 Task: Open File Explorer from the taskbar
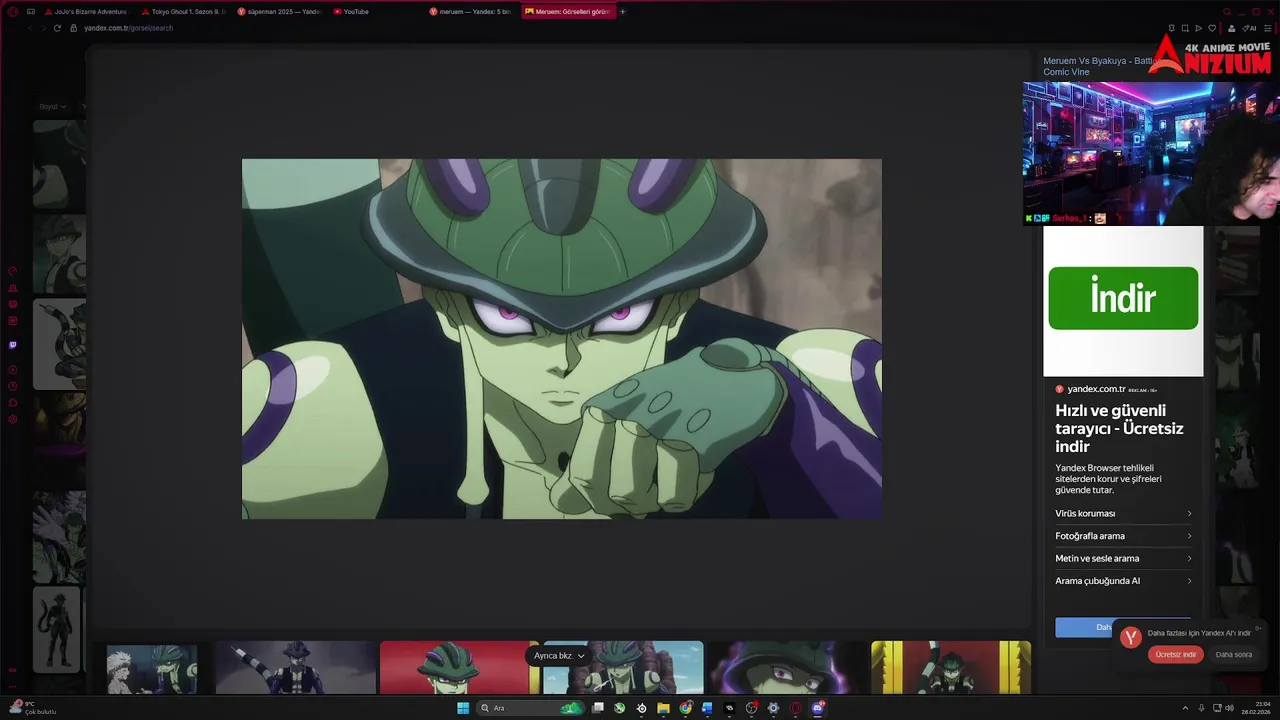[663, 708]
